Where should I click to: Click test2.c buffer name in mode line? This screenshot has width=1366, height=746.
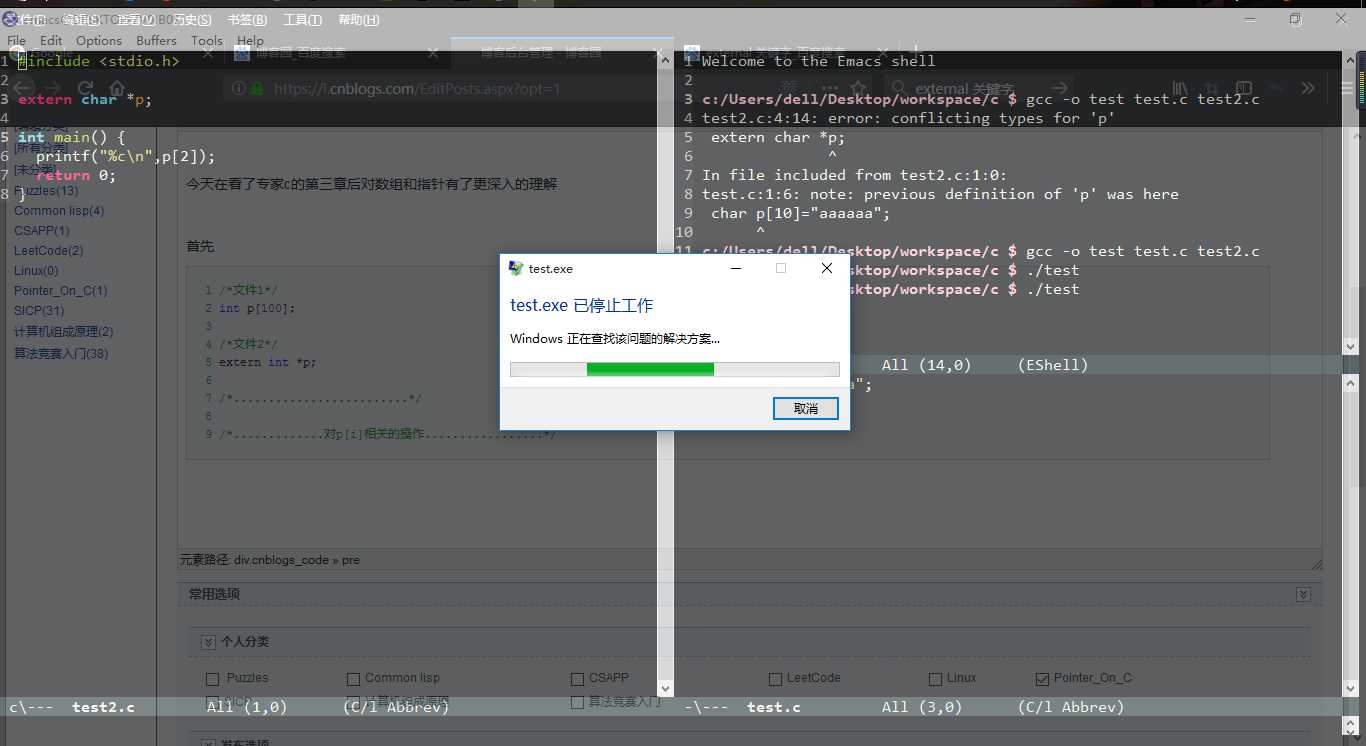[103, 707]
